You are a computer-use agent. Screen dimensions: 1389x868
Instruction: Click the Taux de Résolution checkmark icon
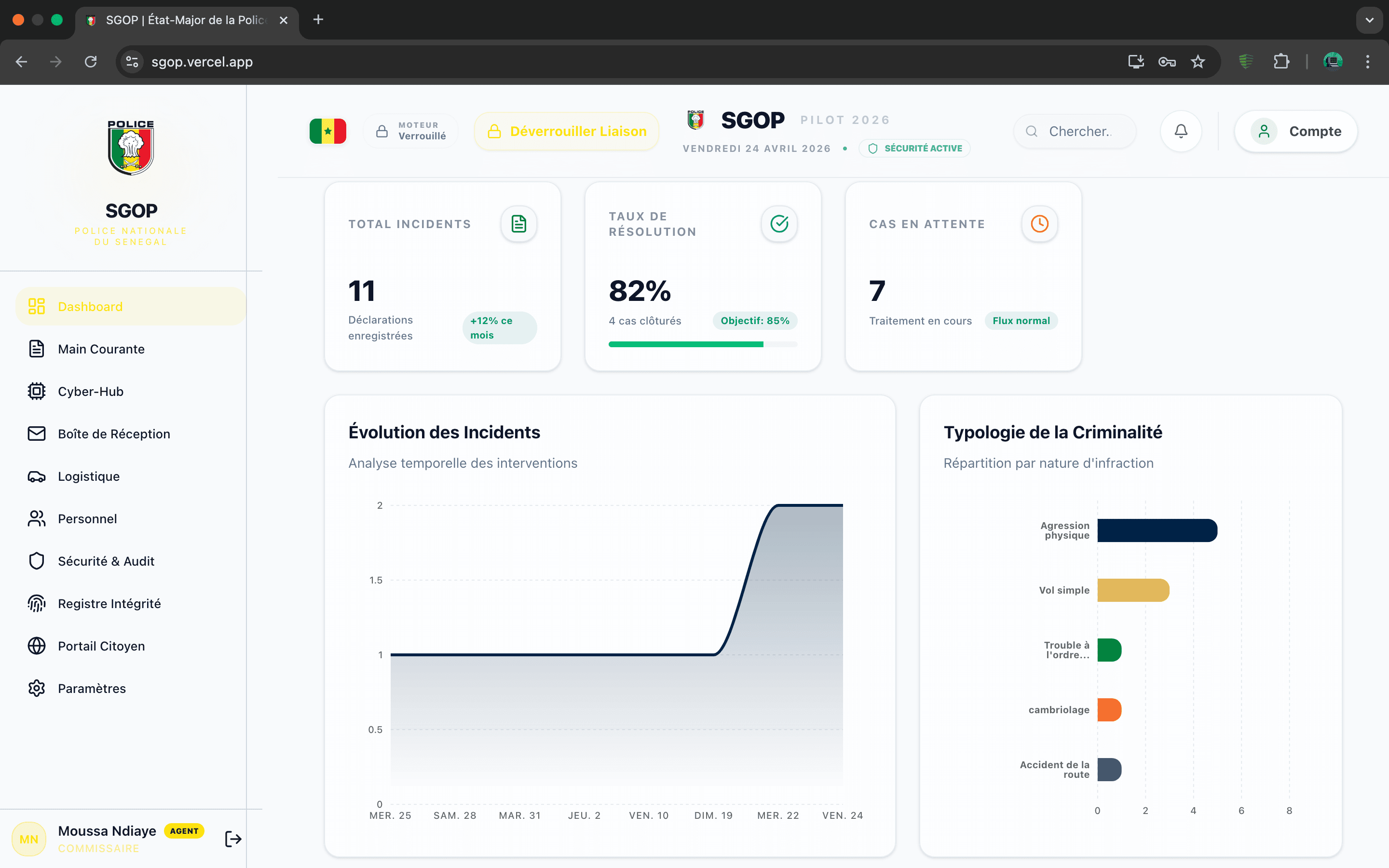coord(779,224)
